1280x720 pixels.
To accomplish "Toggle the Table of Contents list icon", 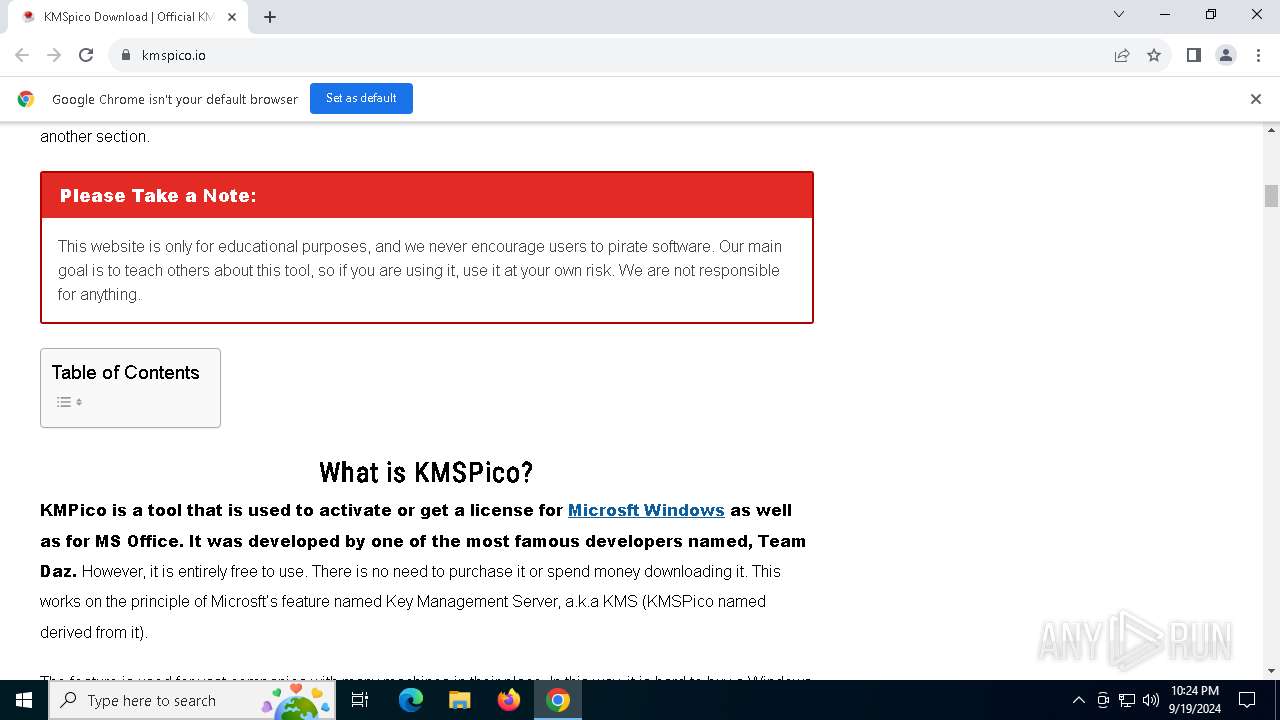I will coord(69,402).
